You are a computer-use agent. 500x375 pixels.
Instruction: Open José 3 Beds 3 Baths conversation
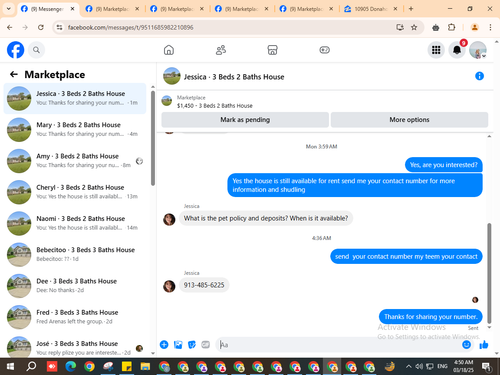[x=75, y=347]
